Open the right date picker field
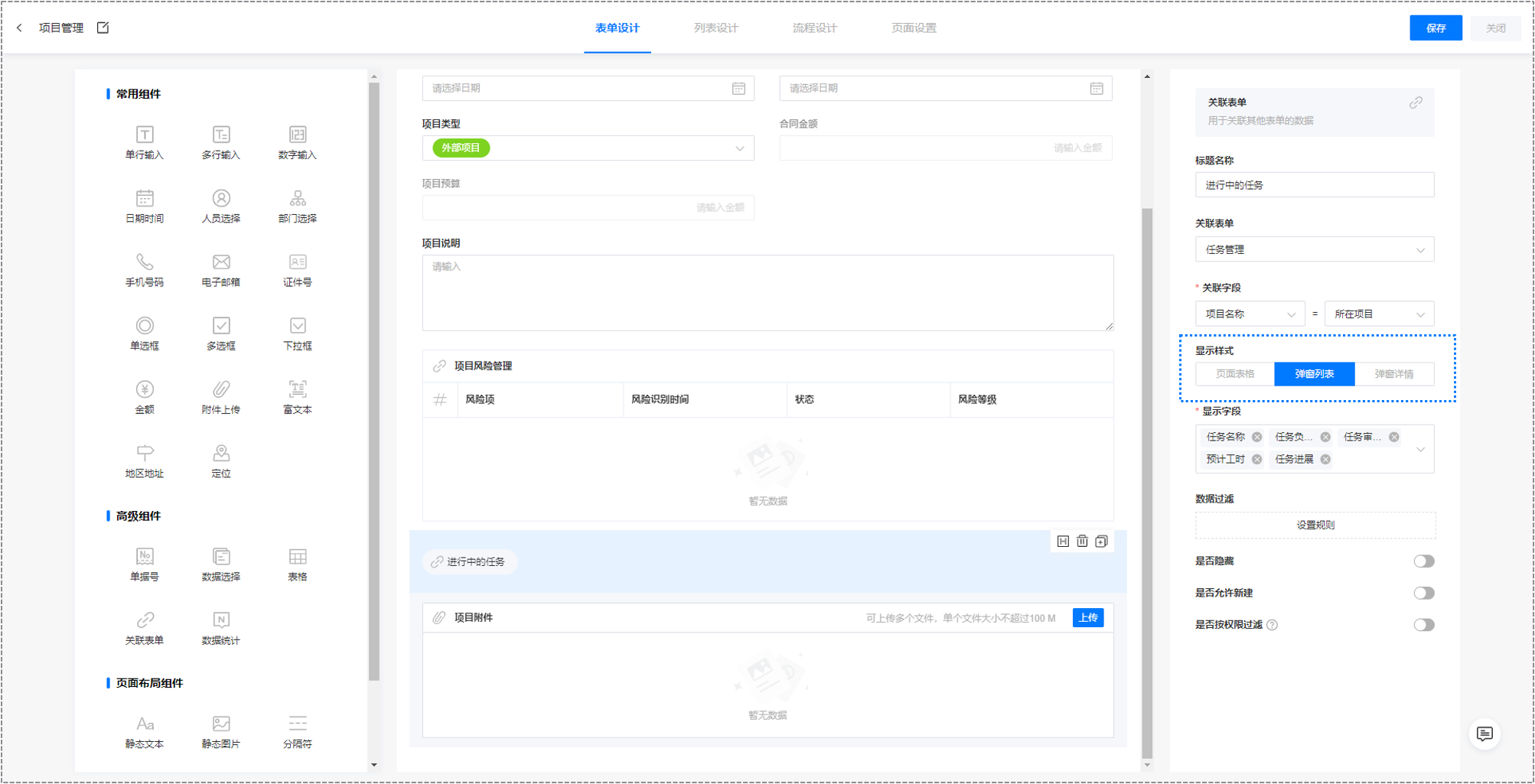This screenshot has width=1535, height=784. [946, 88]
